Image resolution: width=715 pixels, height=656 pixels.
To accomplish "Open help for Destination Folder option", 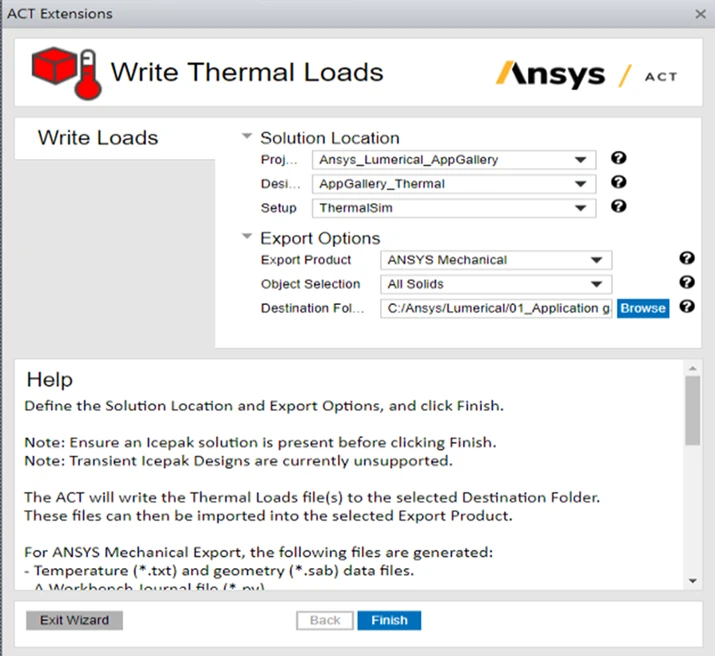I will 687,306.
